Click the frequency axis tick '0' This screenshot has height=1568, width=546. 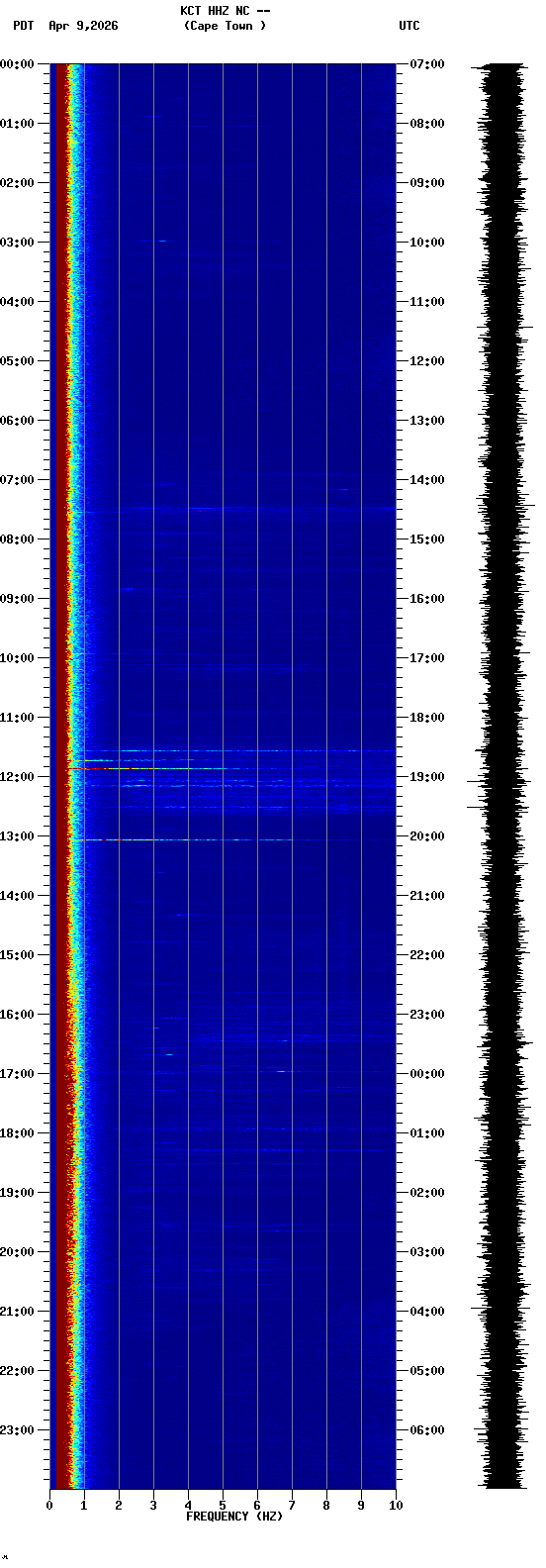tap(49, 1506)
